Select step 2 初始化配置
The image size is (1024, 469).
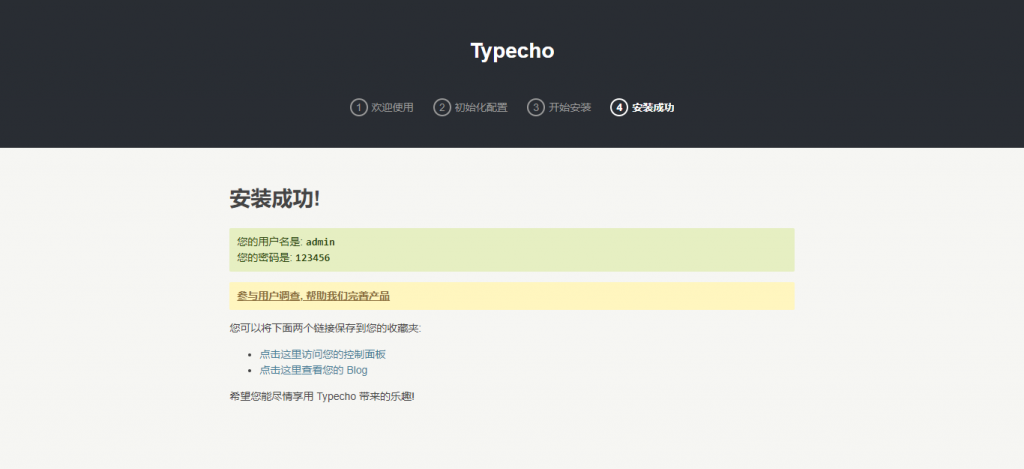click(470, 107)
